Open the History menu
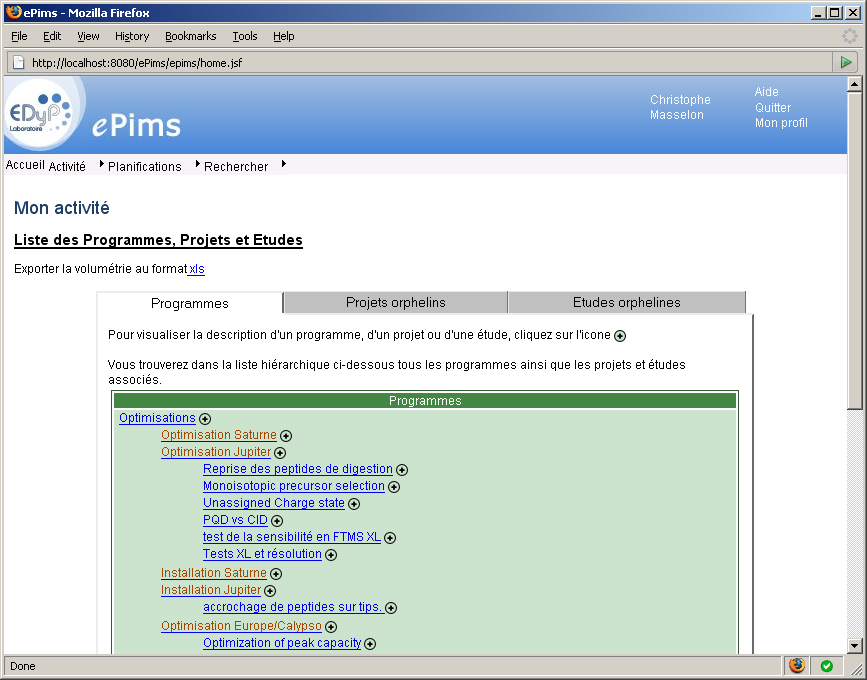867x680 pixels. (x=131, y=36)
